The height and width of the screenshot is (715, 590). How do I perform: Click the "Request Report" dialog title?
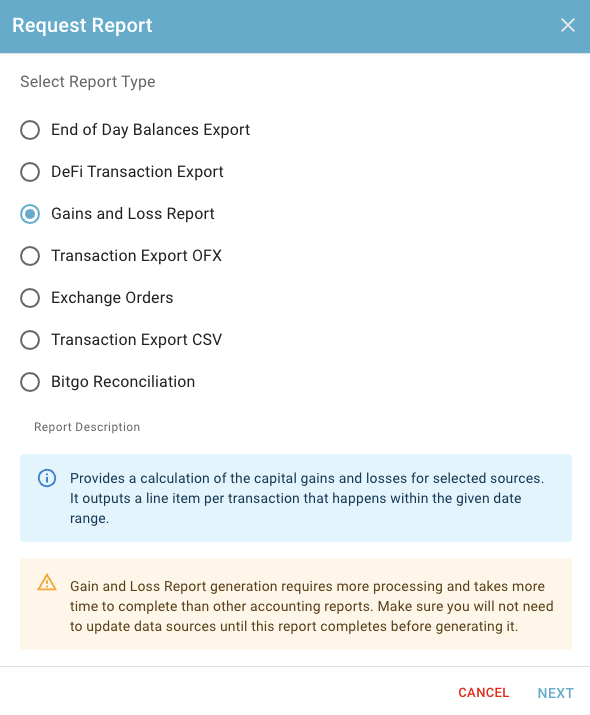coord(82,26)
